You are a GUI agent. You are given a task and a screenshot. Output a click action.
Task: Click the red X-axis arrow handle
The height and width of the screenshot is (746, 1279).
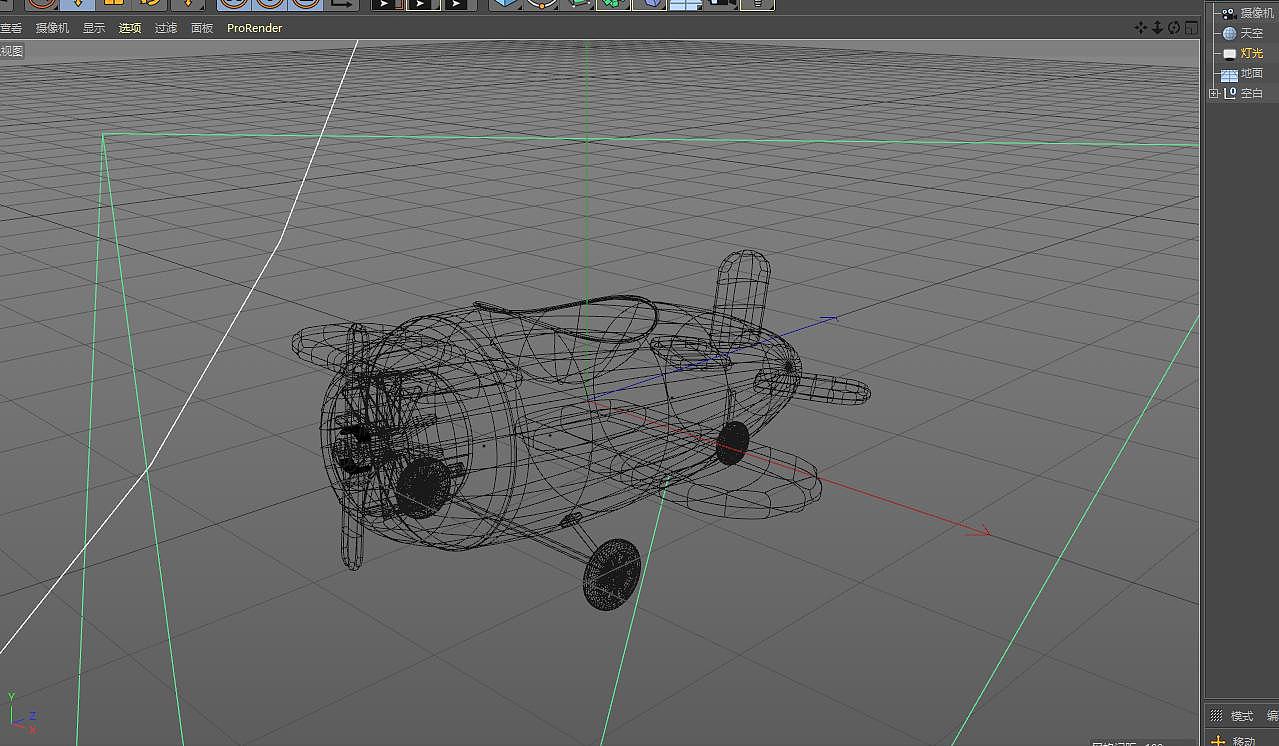pyautogui.click(x=979, y=530)
